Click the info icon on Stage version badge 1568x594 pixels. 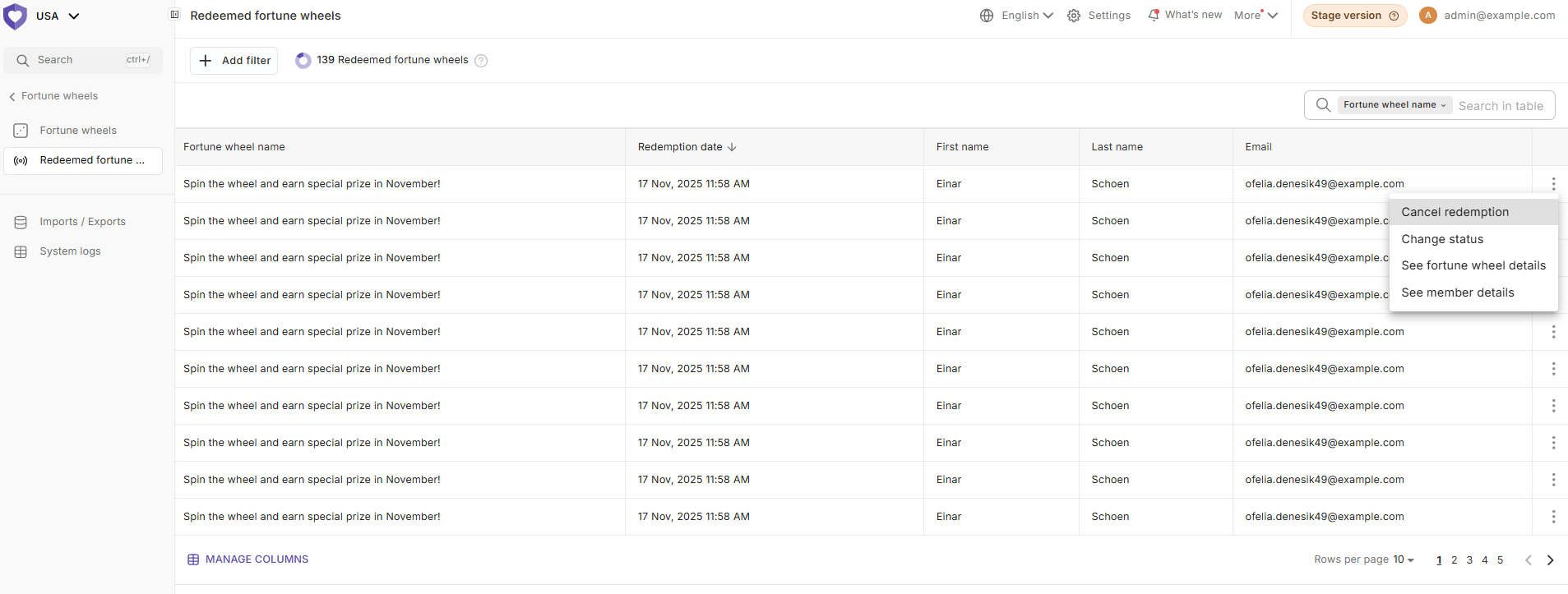pyautogui.click(x=1394, y=16)
